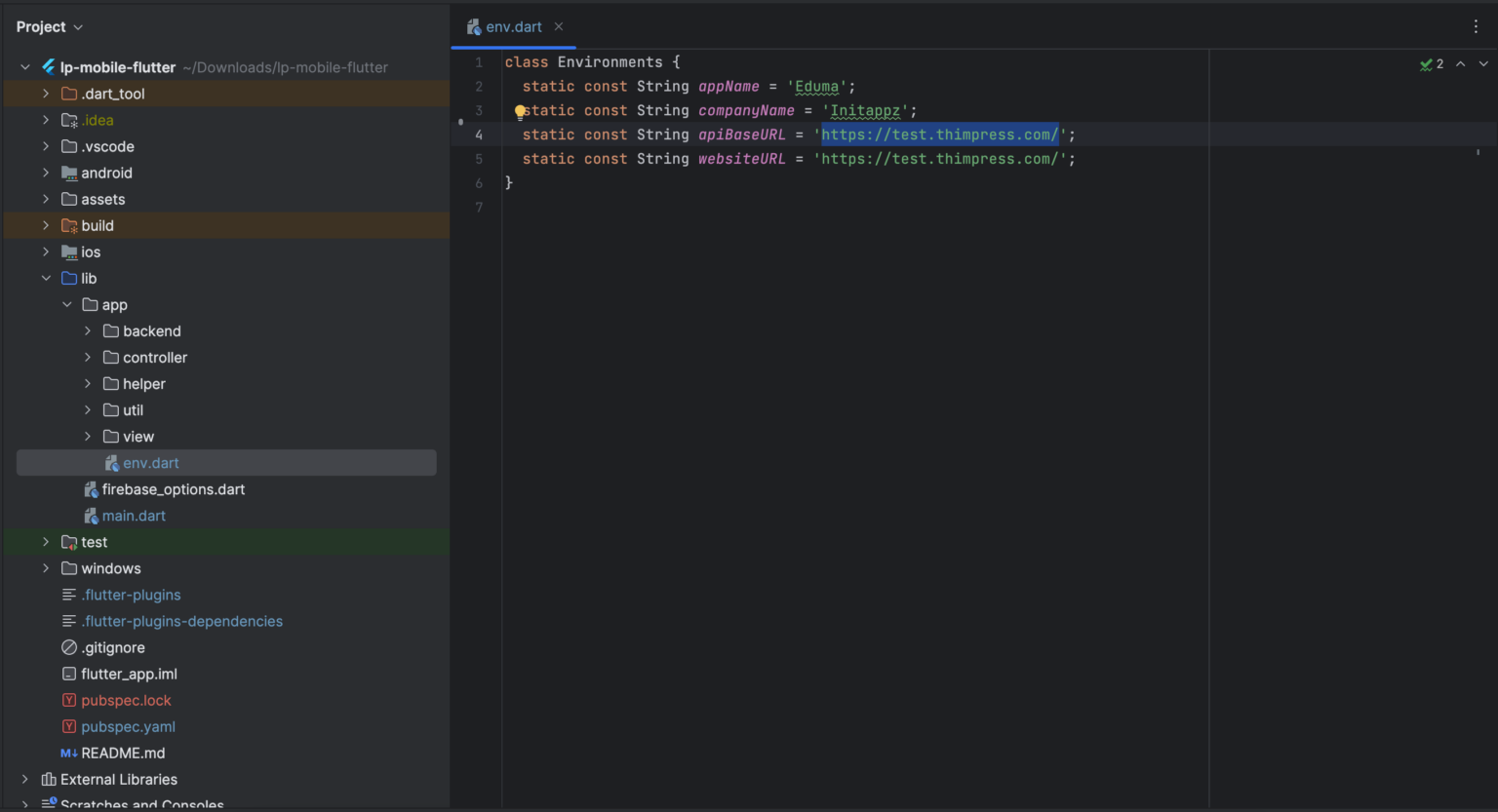
Task: Click the Android module icon beside android folder
Action: 70,173
